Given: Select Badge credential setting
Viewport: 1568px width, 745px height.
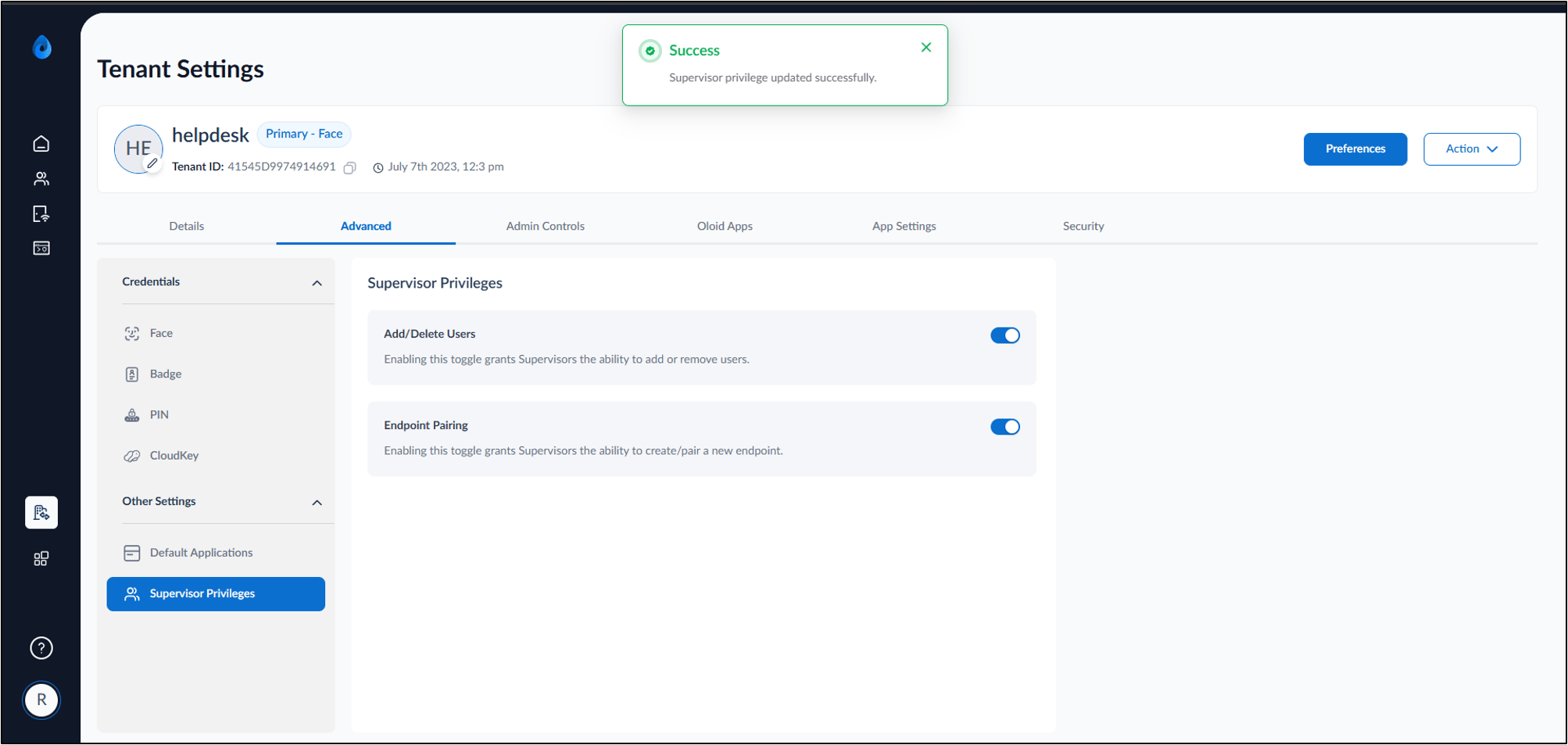Looking at the screenshot, I should click(216, 374).
